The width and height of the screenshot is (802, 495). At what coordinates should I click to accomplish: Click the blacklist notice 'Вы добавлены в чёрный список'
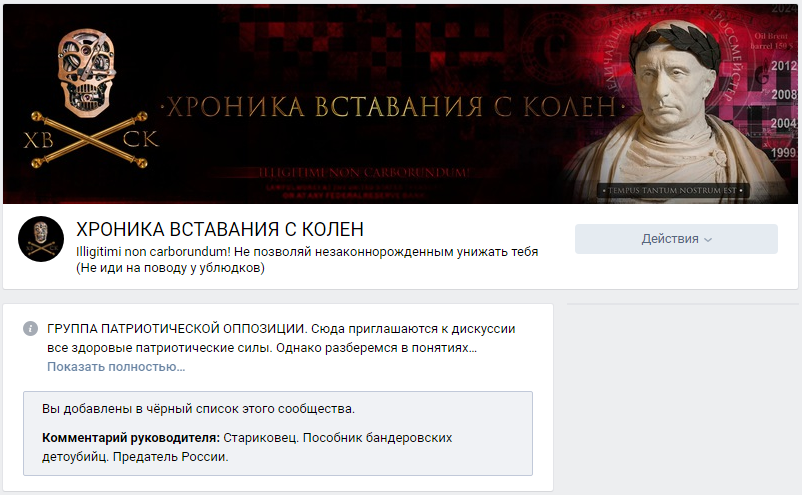(x=198, y=409)
